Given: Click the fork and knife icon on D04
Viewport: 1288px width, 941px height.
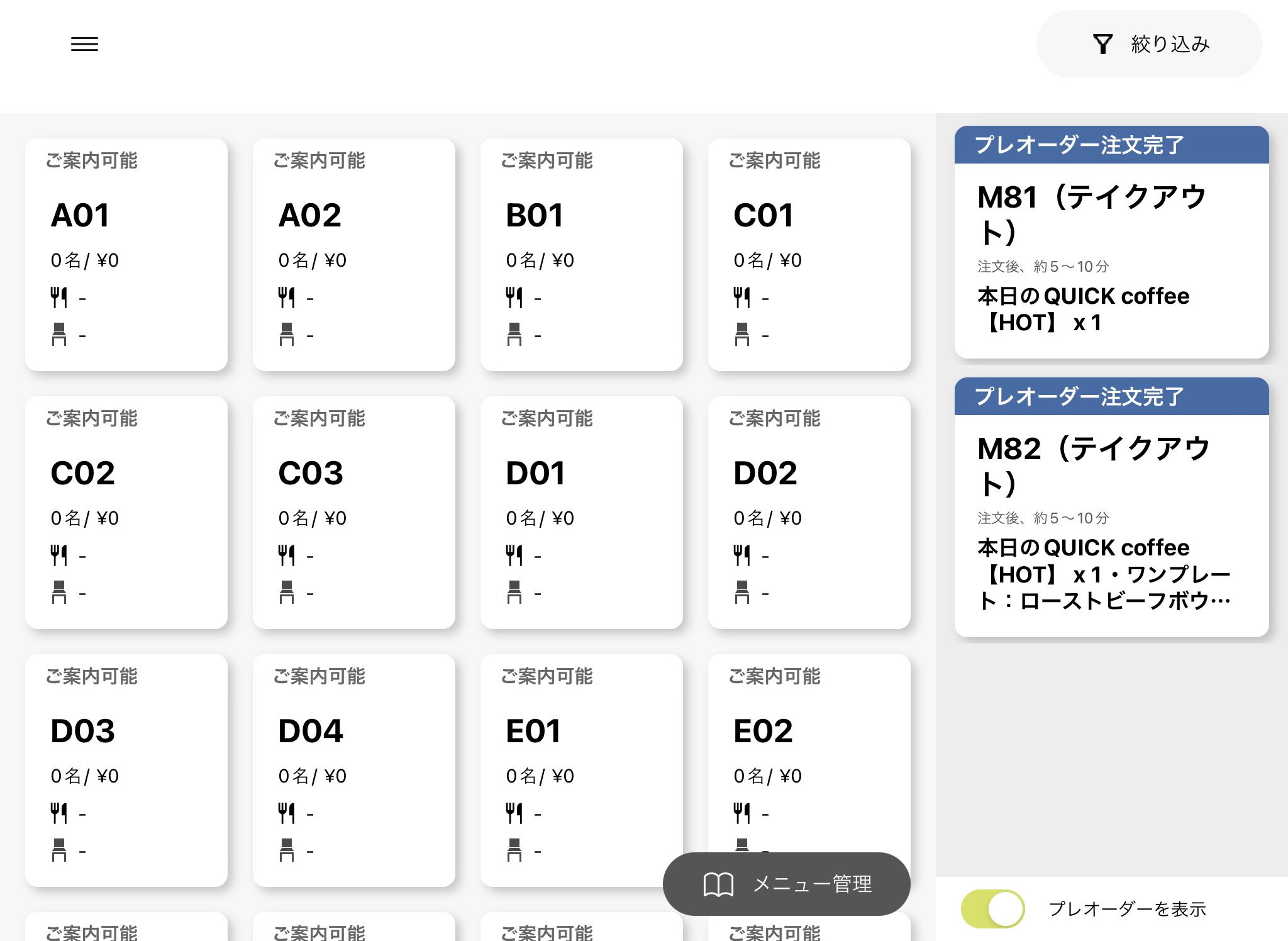Looking at the screenshot, I should tap(286, 813).
